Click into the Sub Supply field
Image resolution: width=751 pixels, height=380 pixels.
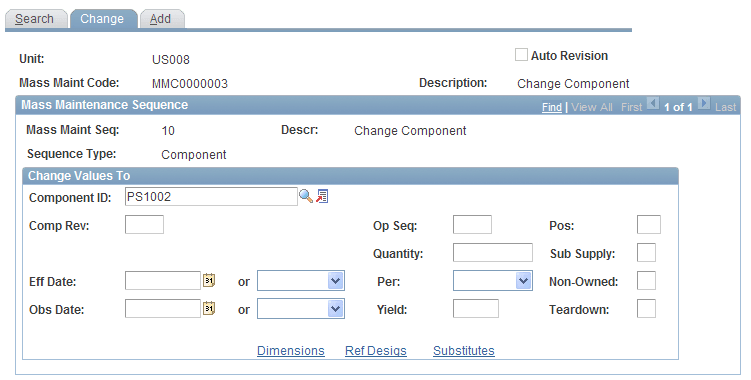[646, 253]
